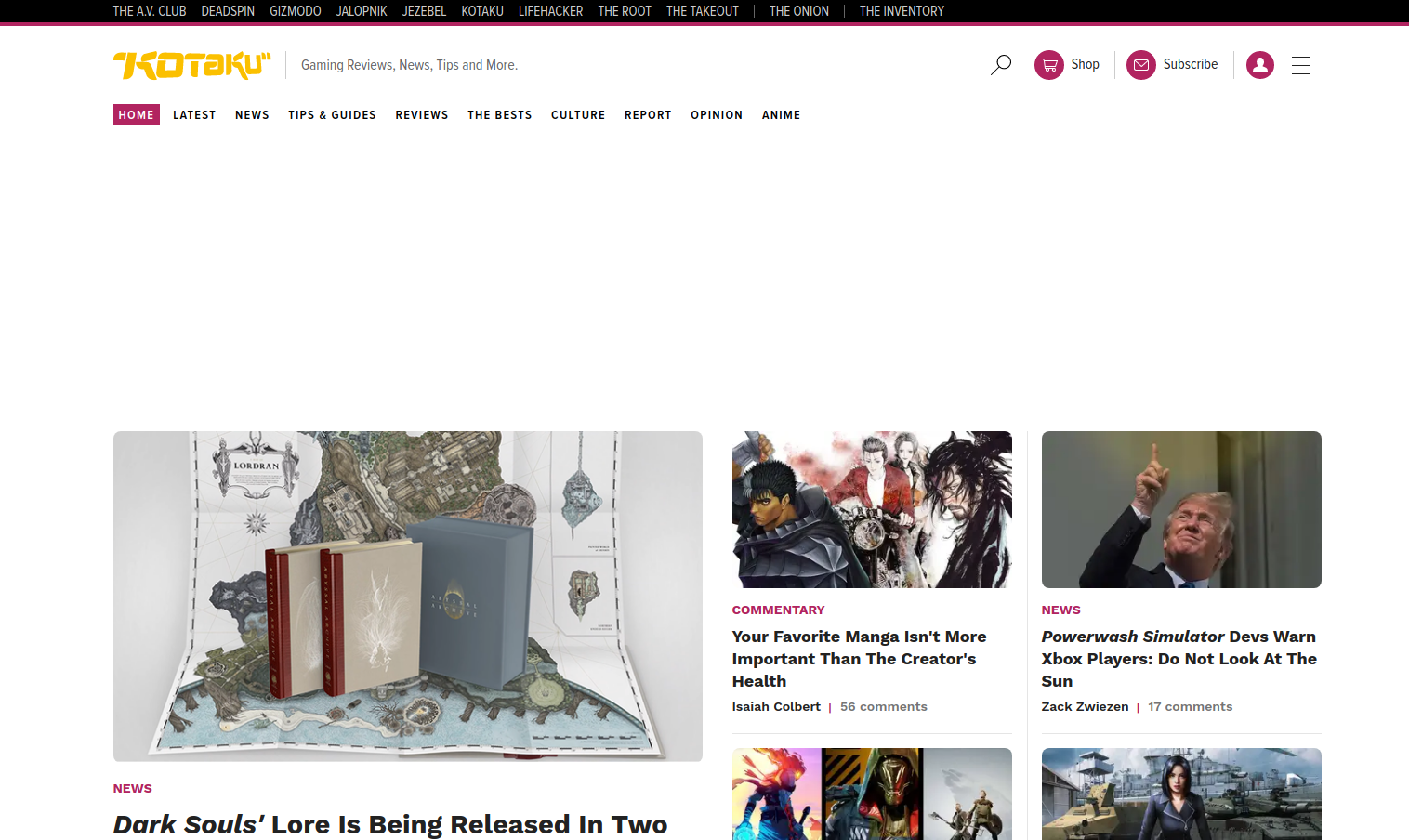This screenshot has height=840, width=1409.
Task: Open The Inventory link
Action: [x=902, y=11]
